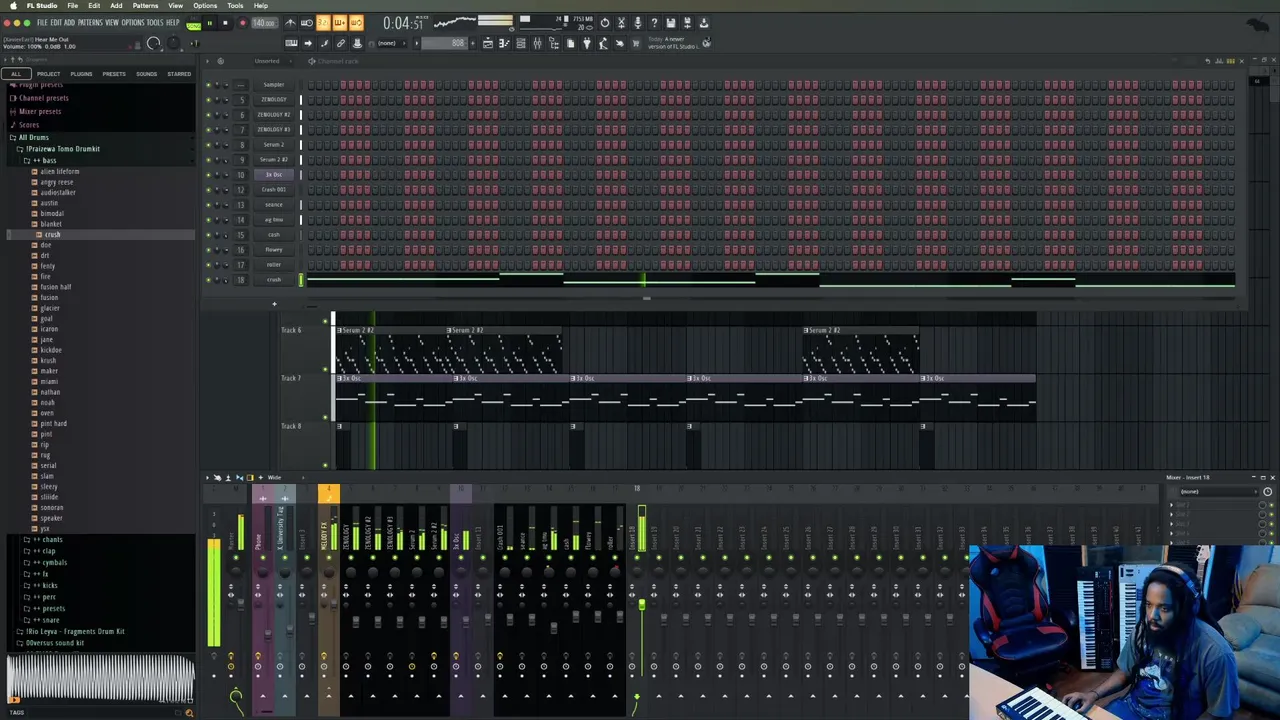Open the in-app FILE menu
Screen dimensions: 1280x720
click(42, 22)
